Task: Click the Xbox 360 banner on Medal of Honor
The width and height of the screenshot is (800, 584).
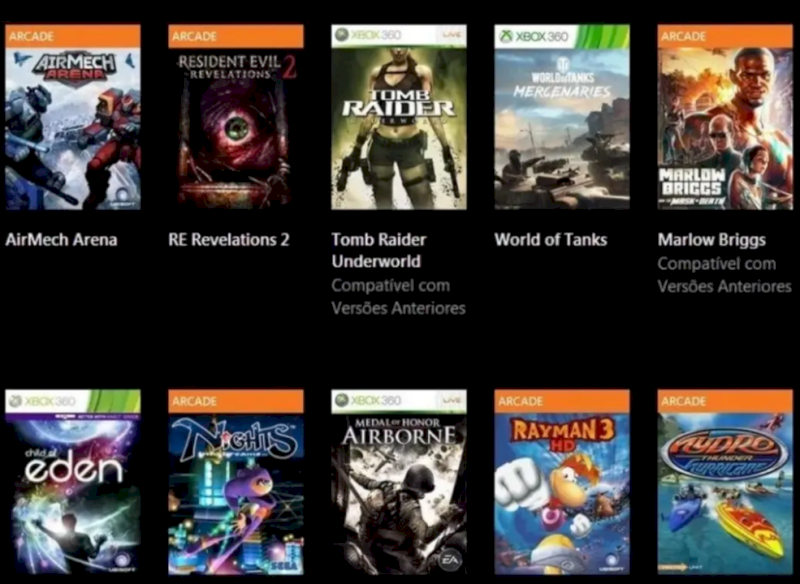Action: pyautogui.click(x=399, y=401)
